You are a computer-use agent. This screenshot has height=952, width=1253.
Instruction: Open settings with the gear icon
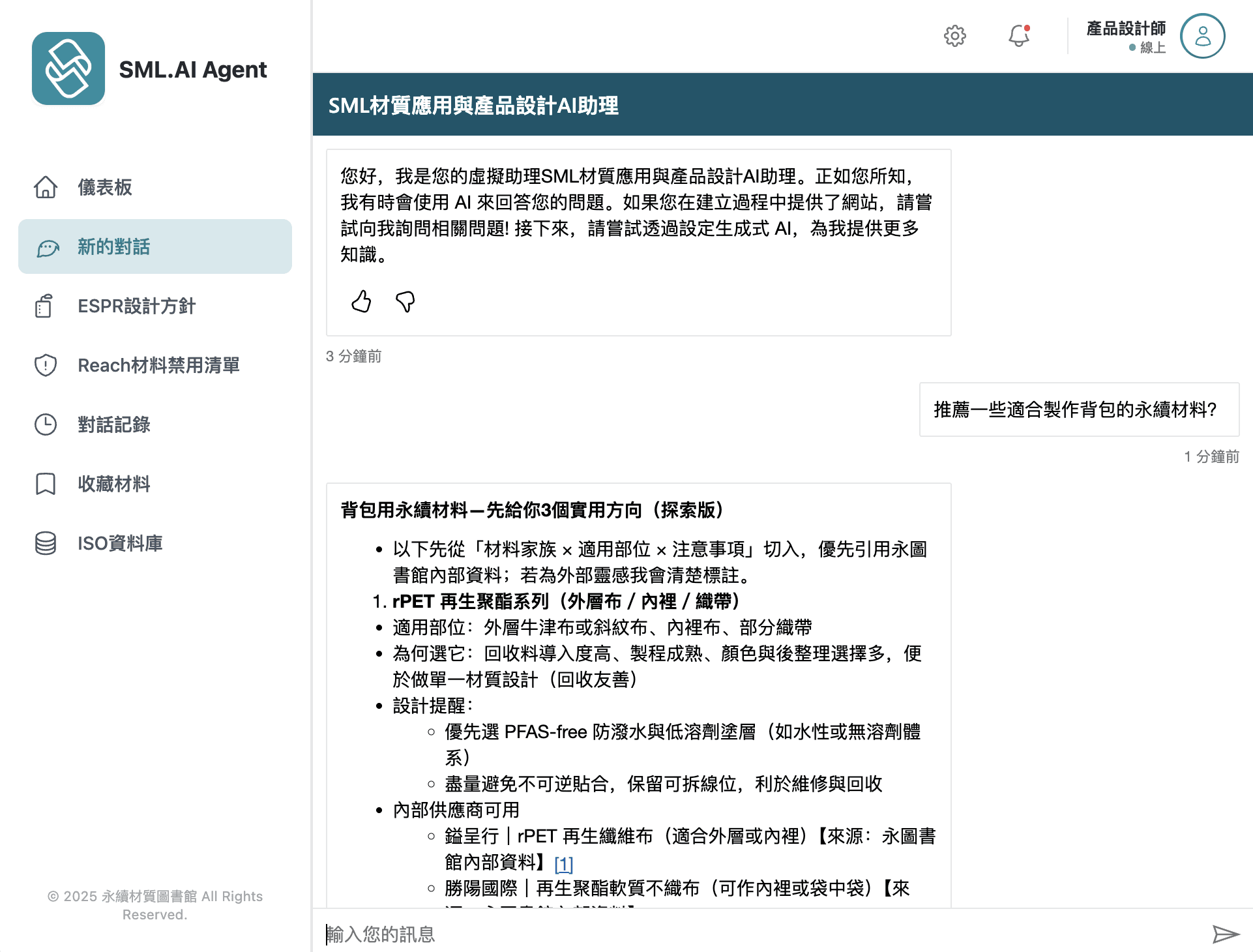[x=954, y=36]
